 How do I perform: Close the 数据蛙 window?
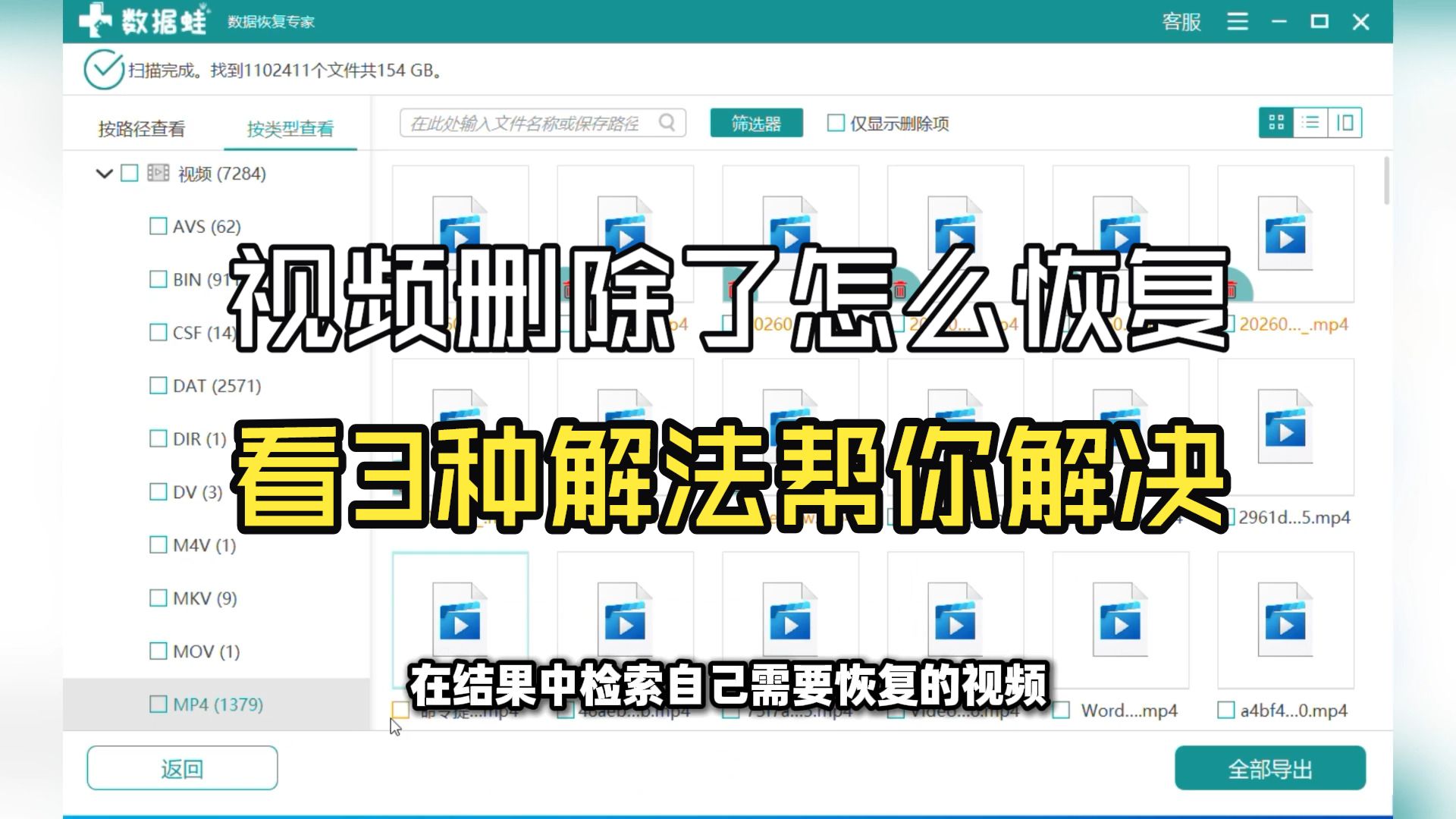pos(1361,22)
